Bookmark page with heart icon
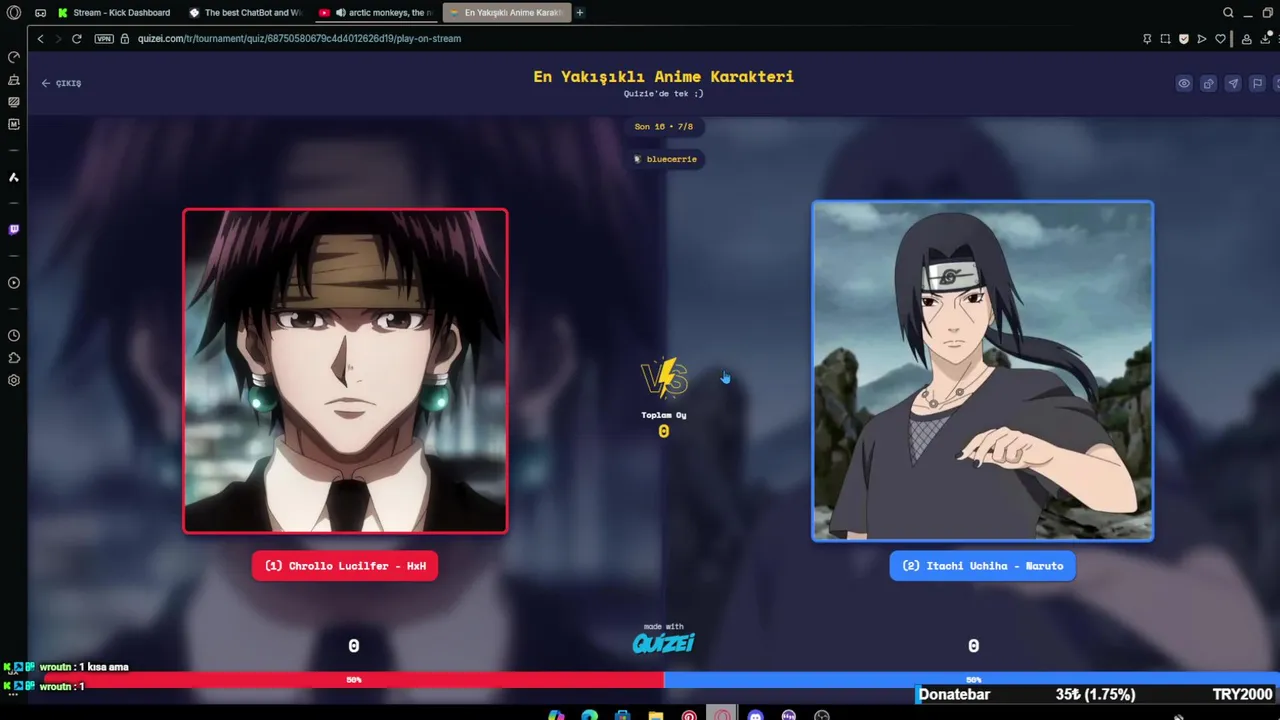The height and width of the screenshot is (720, 1280). pyautogui.click(x=1220, y=39)
